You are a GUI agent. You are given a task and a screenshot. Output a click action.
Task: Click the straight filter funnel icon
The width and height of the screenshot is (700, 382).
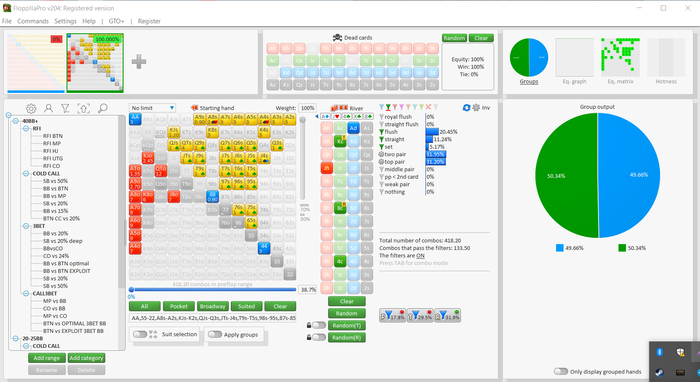(x=382, y=139)
